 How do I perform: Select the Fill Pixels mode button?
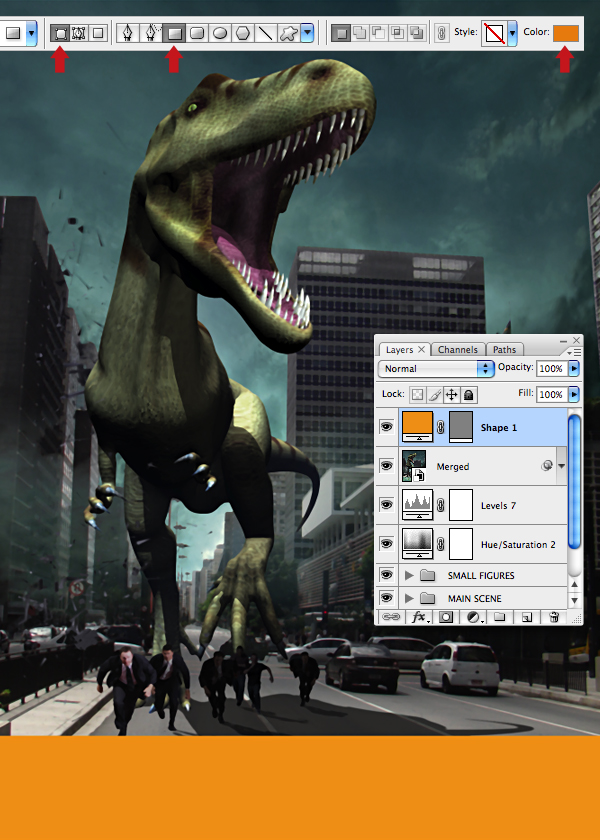pos(98,33)
